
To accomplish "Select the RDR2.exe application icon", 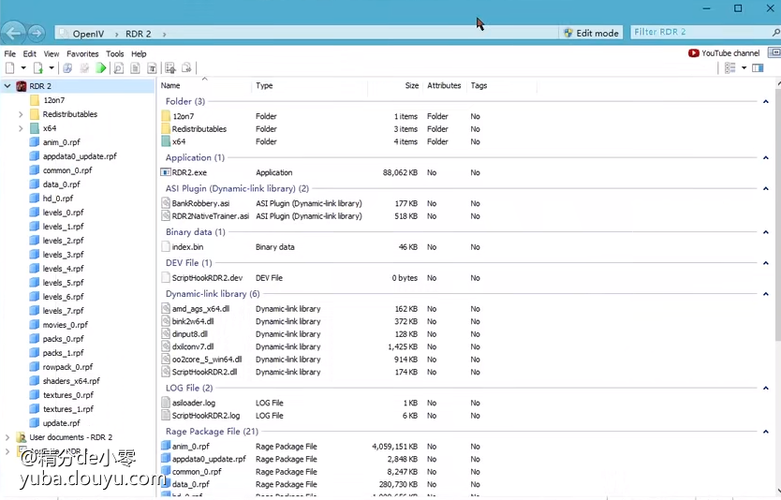I will pos(165,172).
